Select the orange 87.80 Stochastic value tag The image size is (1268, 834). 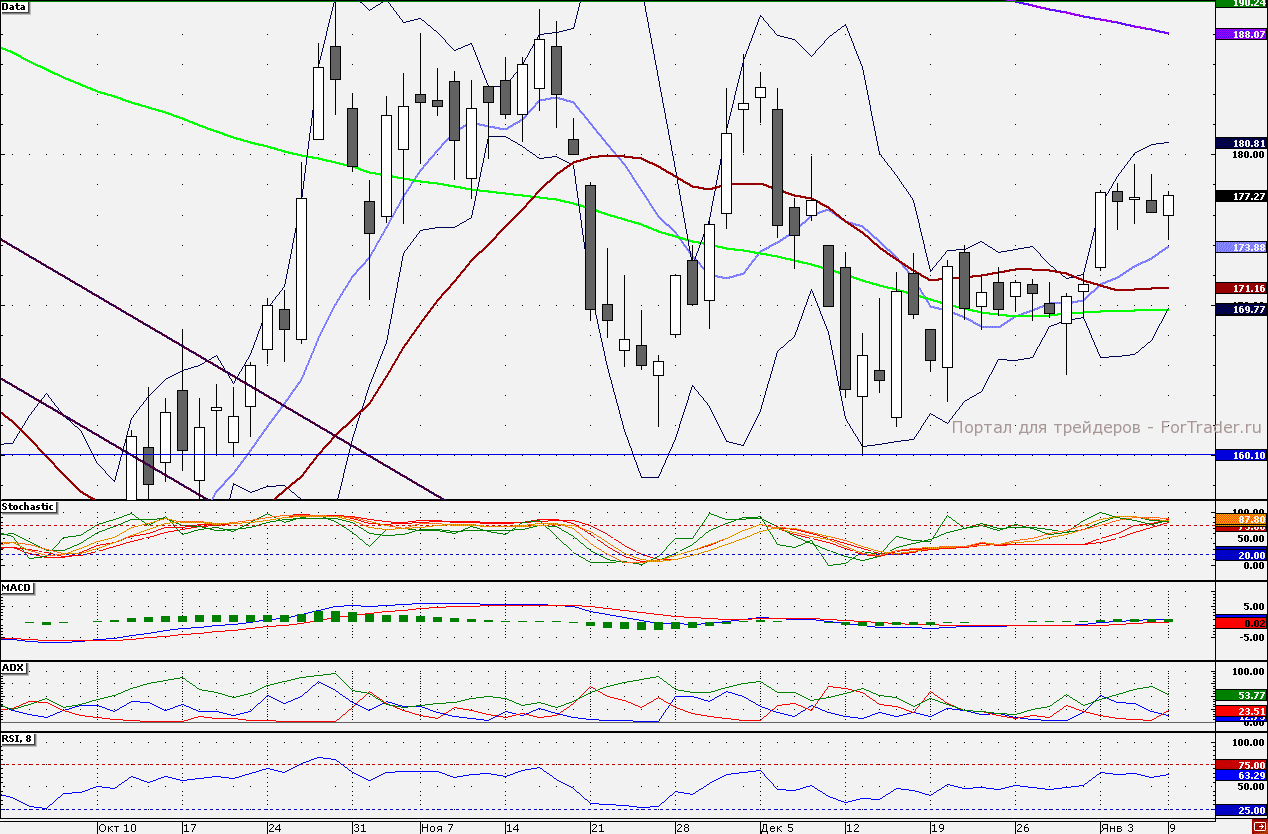[x=1241, y=520]
